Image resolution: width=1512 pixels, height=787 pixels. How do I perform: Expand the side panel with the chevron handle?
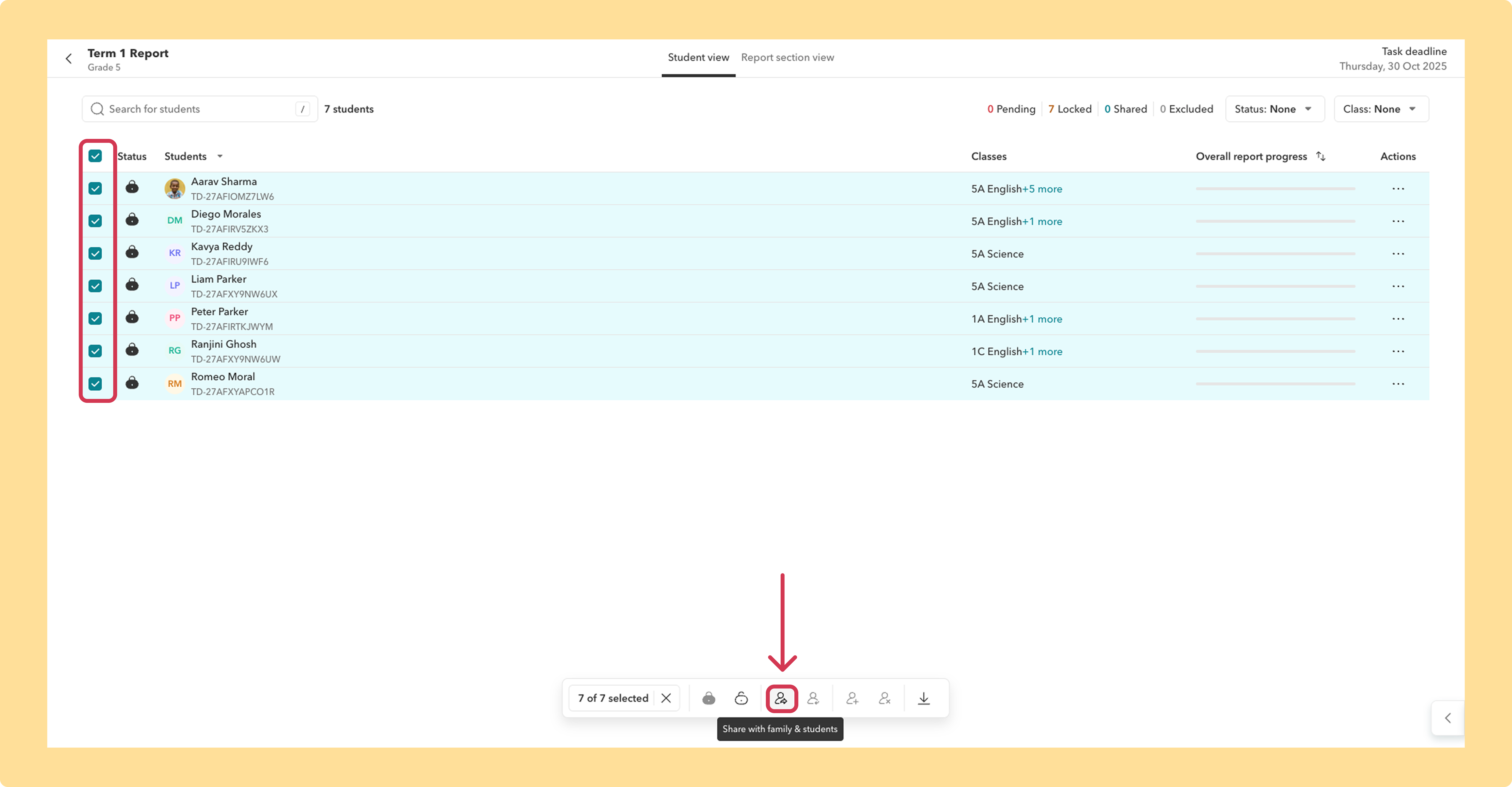point(1448,718)
